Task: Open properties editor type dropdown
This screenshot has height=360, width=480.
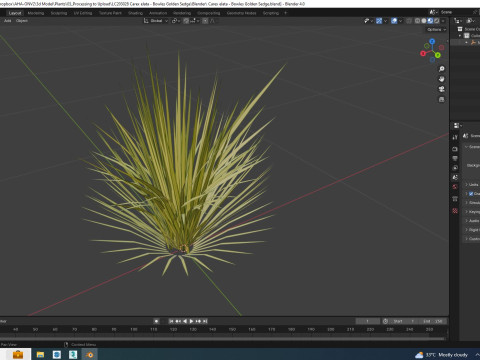Action: (x=457, y=126)
